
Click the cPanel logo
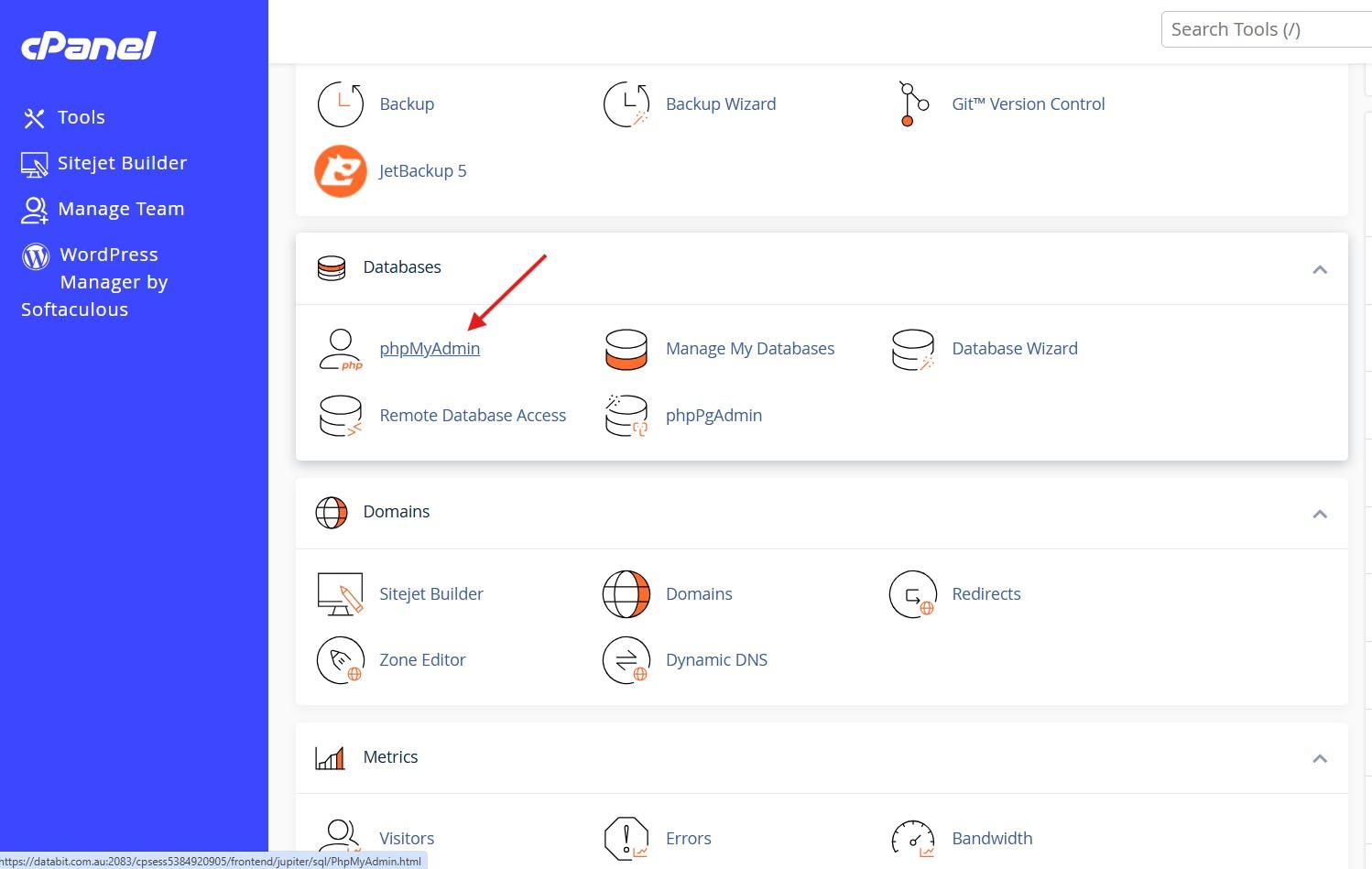(89, 45)
